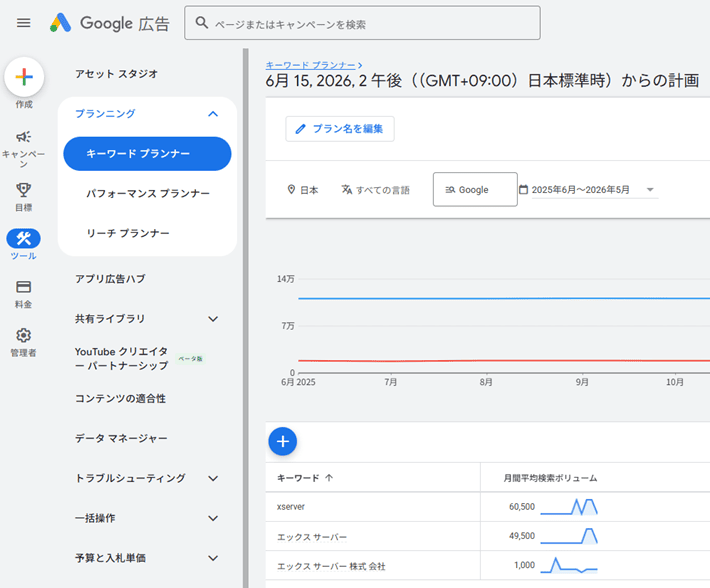Open データ マネージャー item
The height and width of the screenshot is (588, 710).
[x=121, y=439]
